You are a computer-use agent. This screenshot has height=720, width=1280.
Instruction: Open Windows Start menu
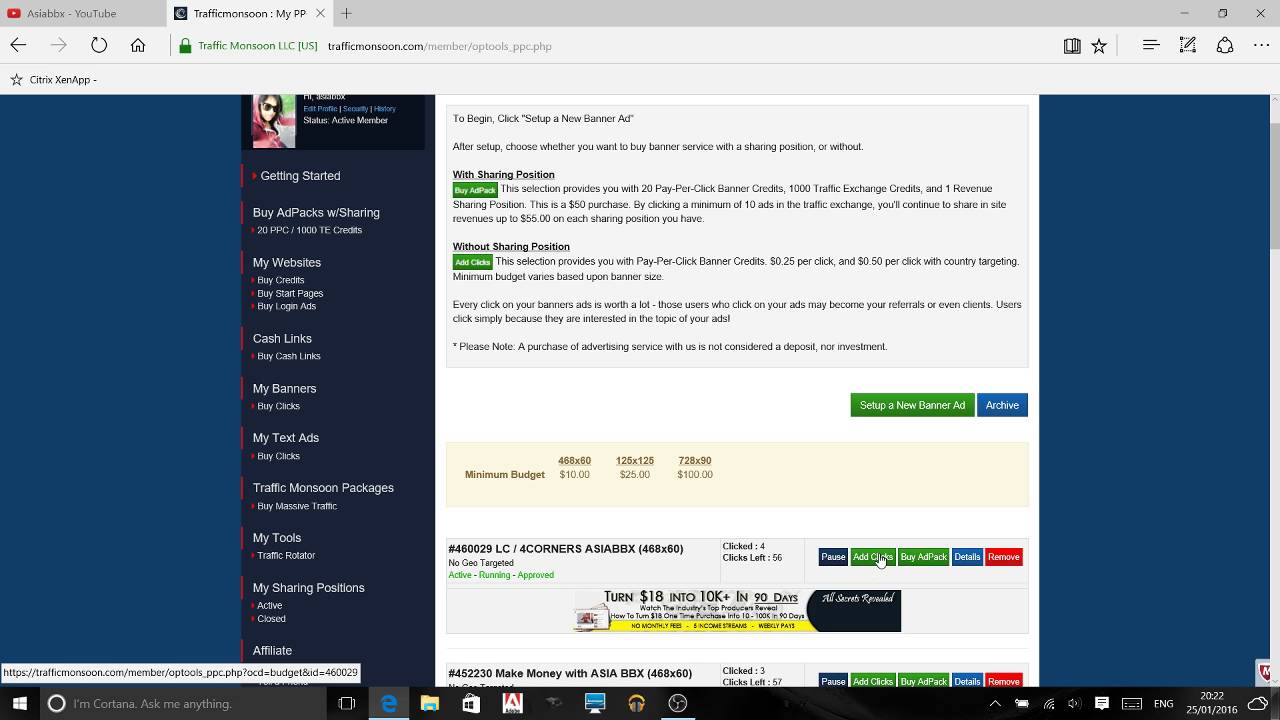[x=19, y=703]
